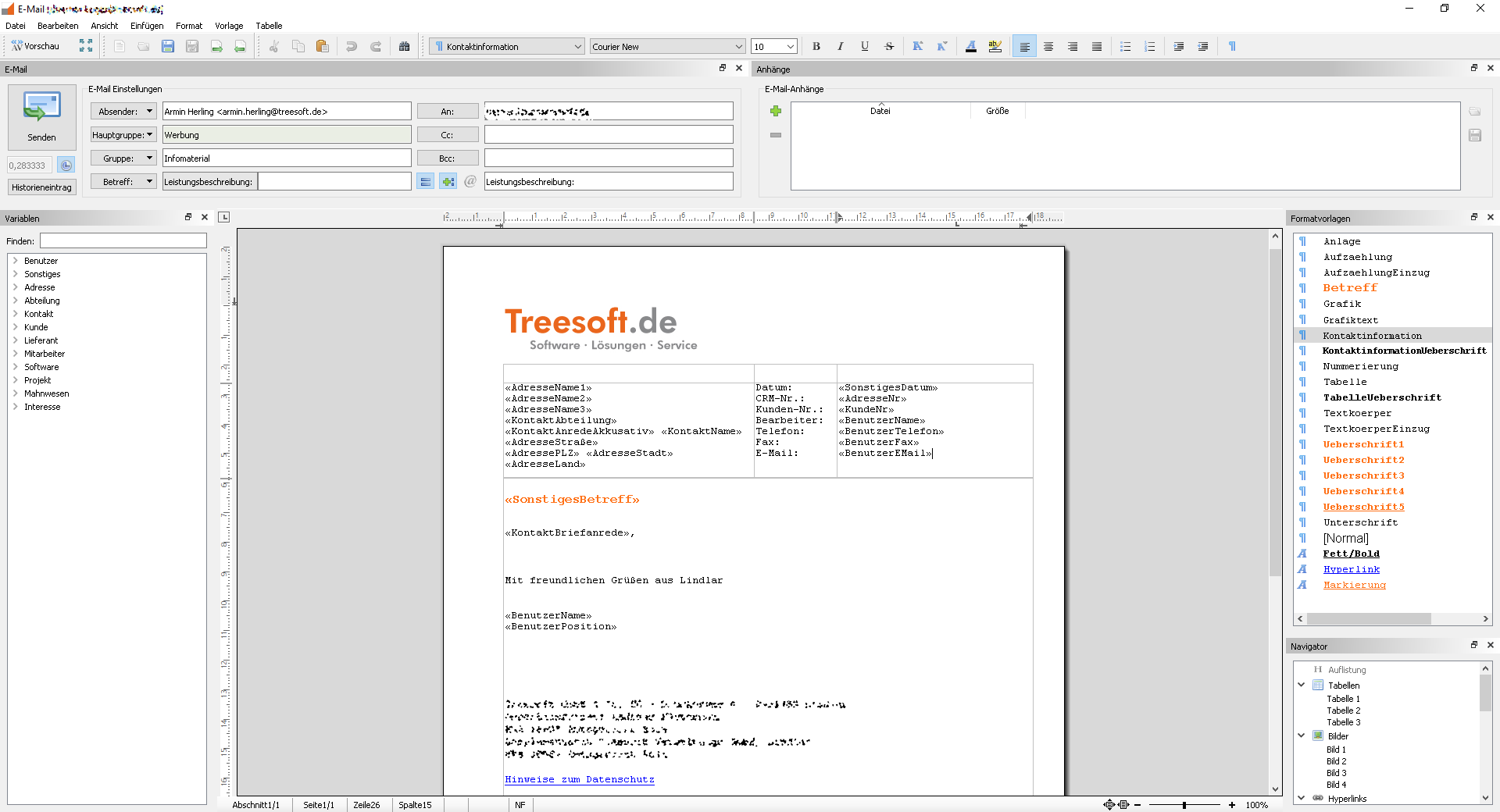
Task: Open the Ansicht menu
Action: pos(104,26)
